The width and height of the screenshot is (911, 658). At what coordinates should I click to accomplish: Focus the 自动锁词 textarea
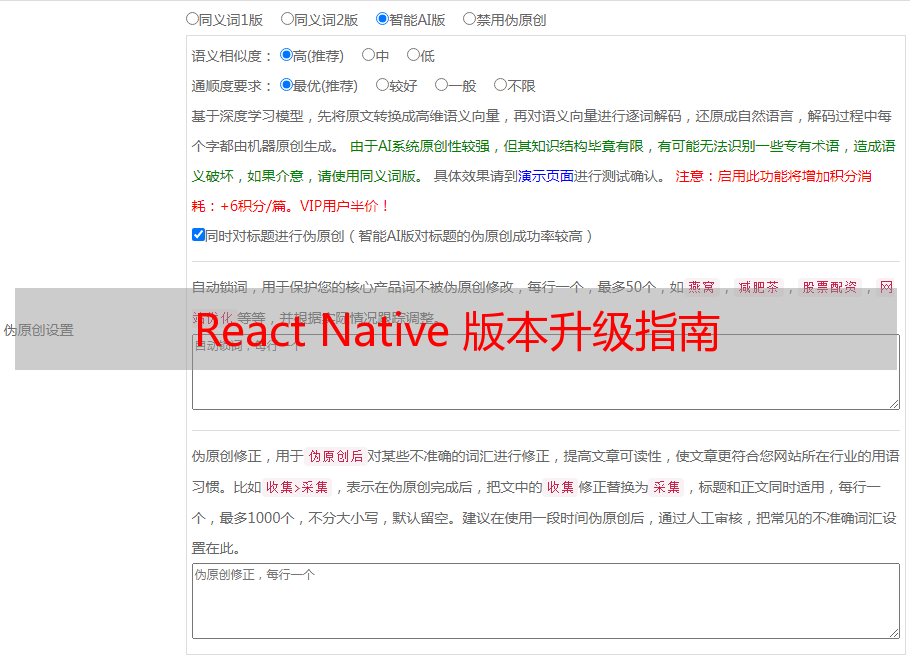(546, 372)
